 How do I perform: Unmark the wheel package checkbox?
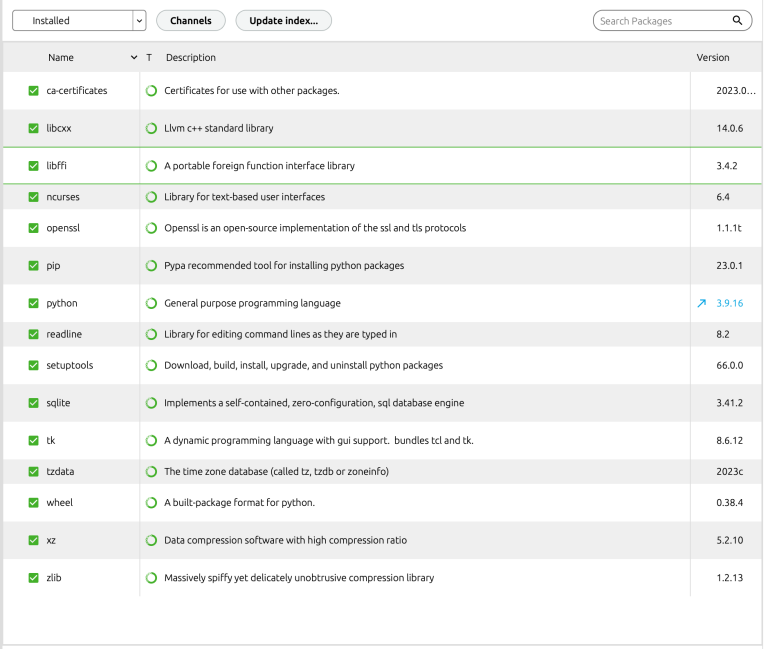34,503
